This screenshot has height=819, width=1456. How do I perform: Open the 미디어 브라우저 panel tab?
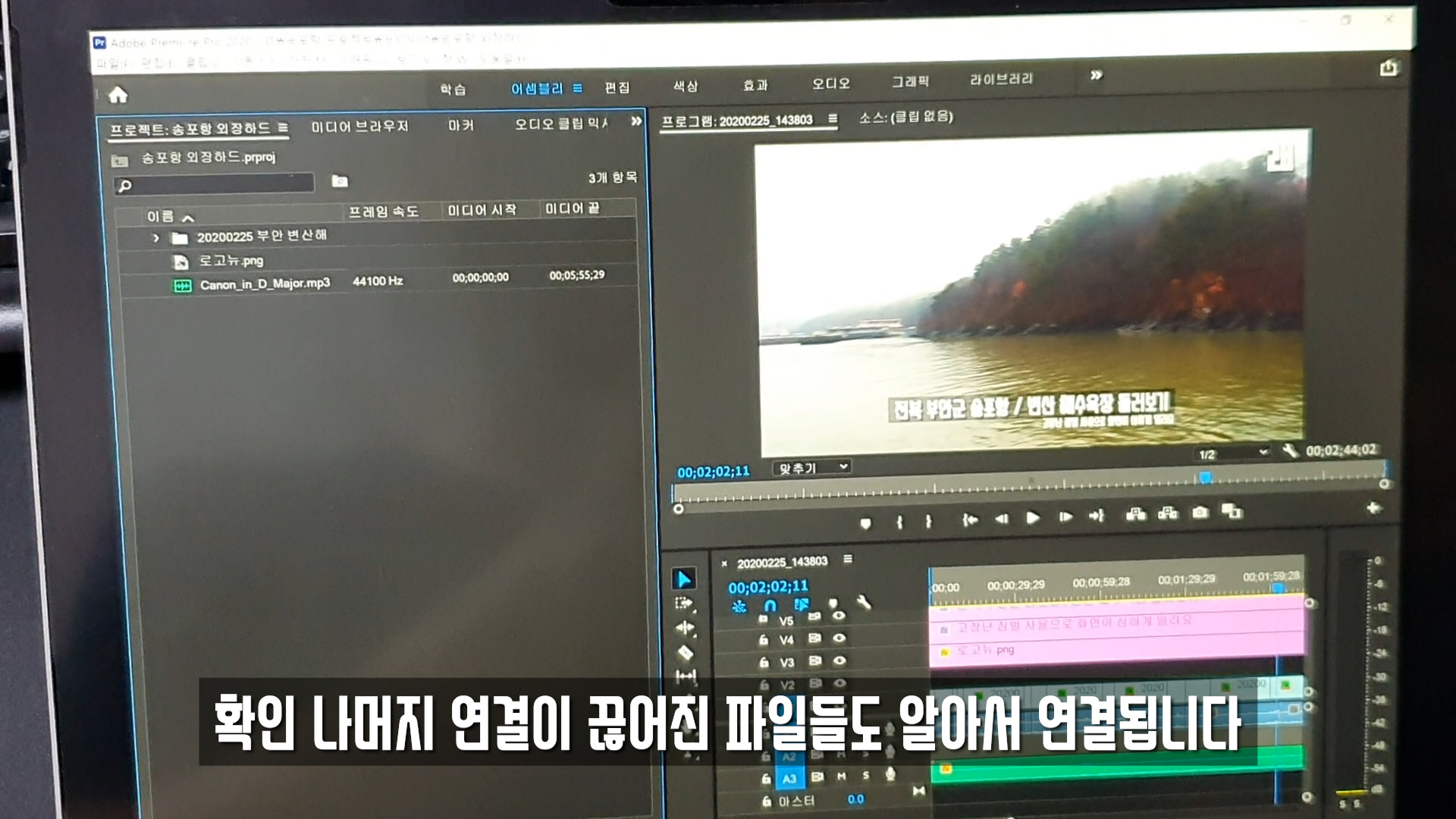359,127
